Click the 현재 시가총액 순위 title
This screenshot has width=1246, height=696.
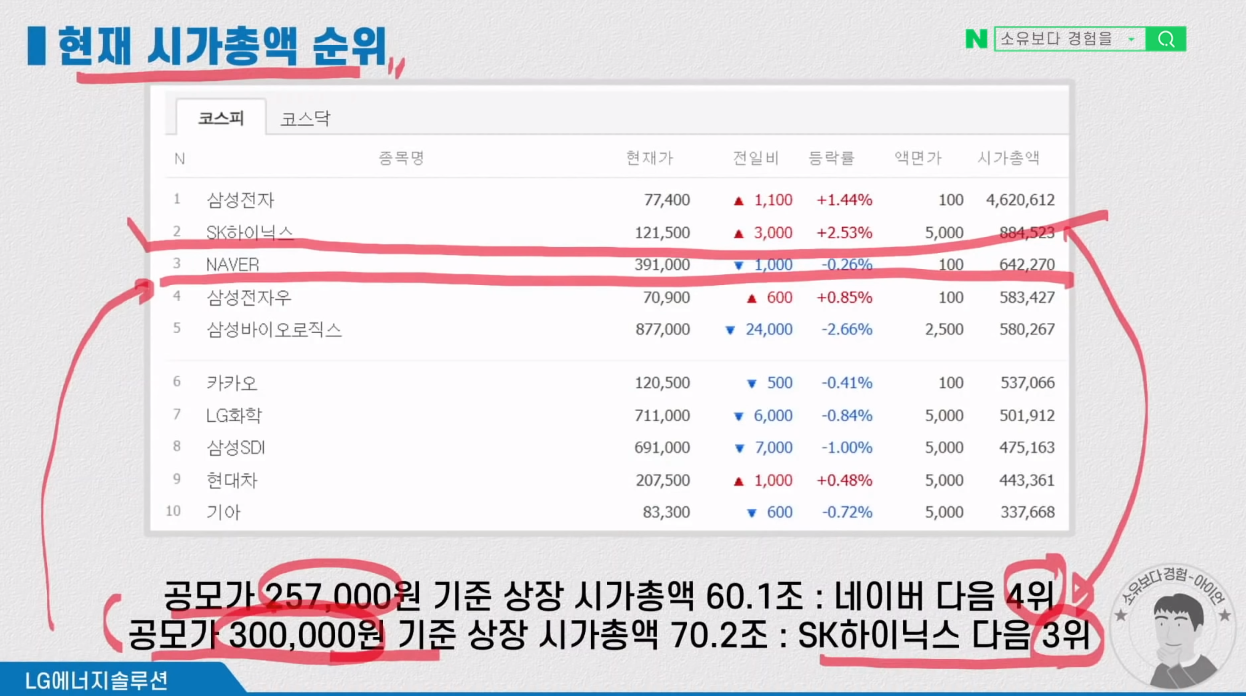coord(222,46)
